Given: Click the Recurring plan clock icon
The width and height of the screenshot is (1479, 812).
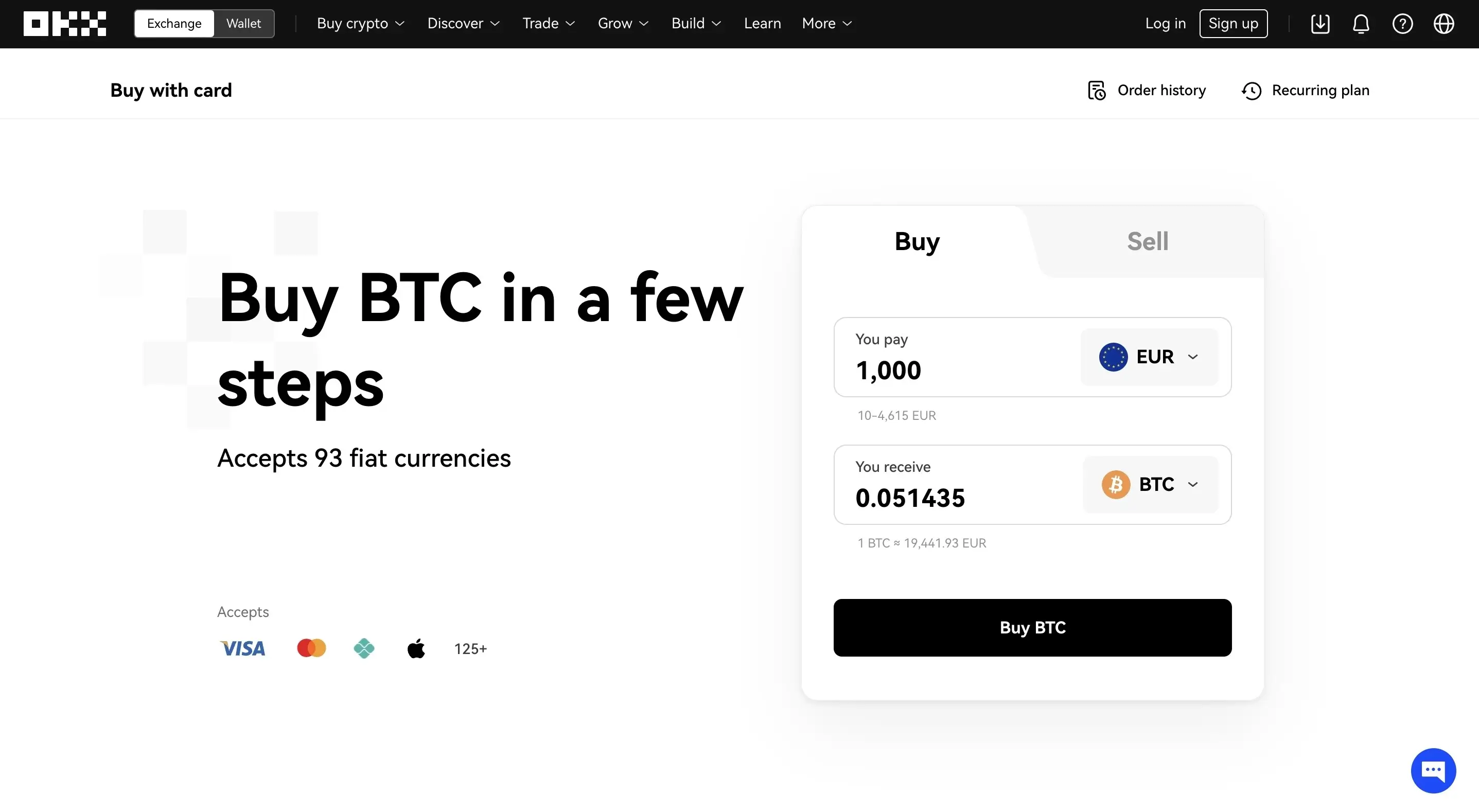Looking at the screenshot, I should point(1251,90).
